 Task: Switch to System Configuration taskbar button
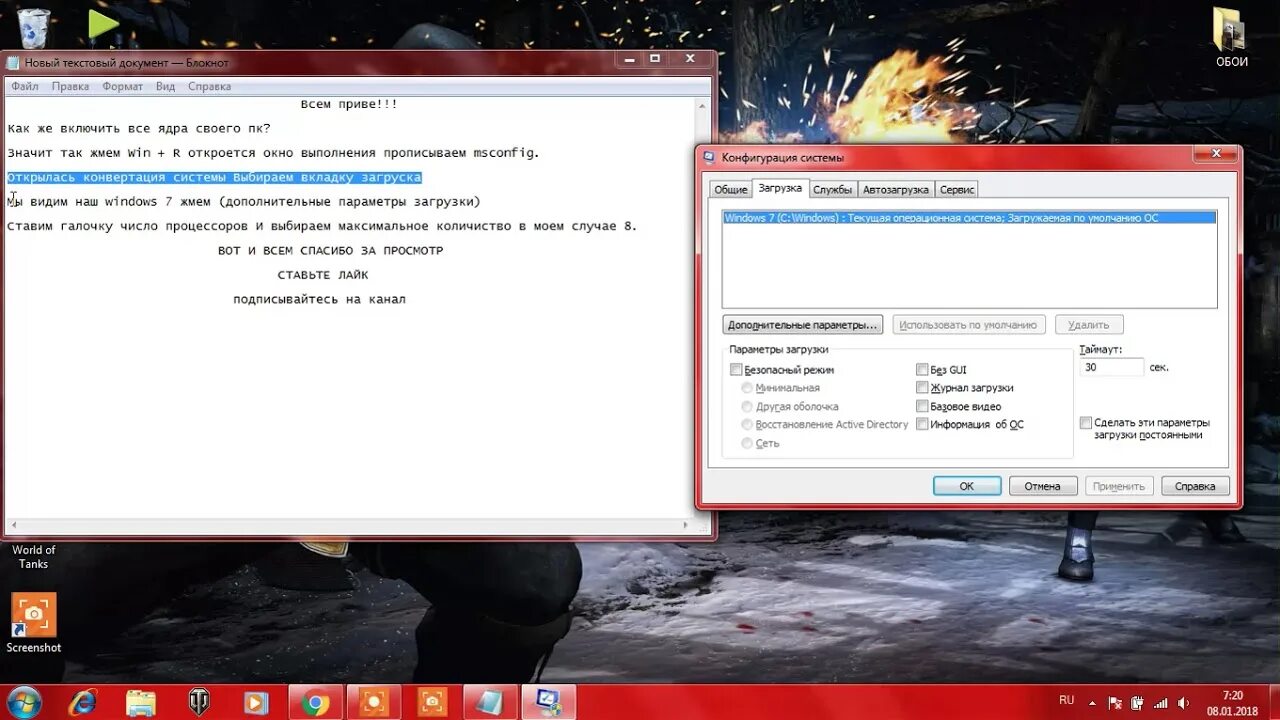(x=549, y=702)
